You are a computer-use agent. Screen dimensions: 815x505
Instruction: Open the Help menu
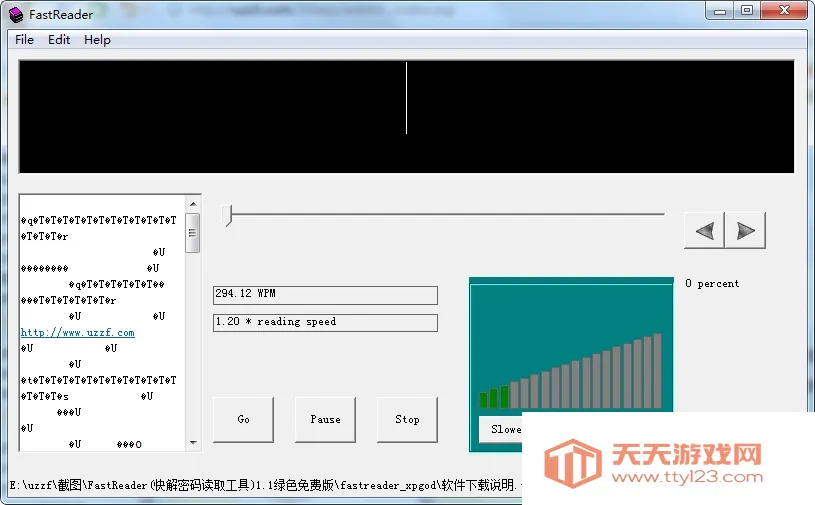(x=97, y=39)
